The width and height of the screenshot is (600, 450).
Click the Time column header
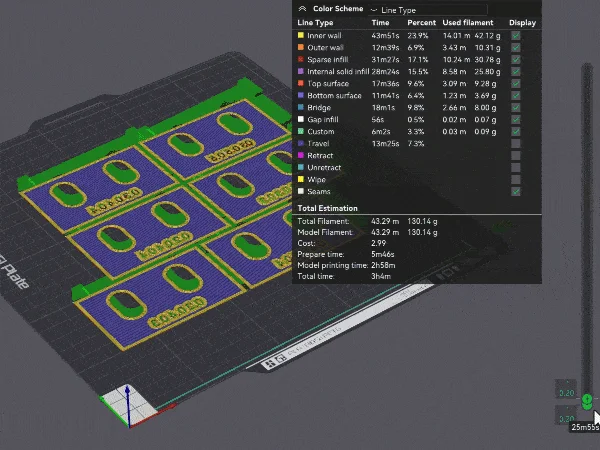tap(380, 23)
